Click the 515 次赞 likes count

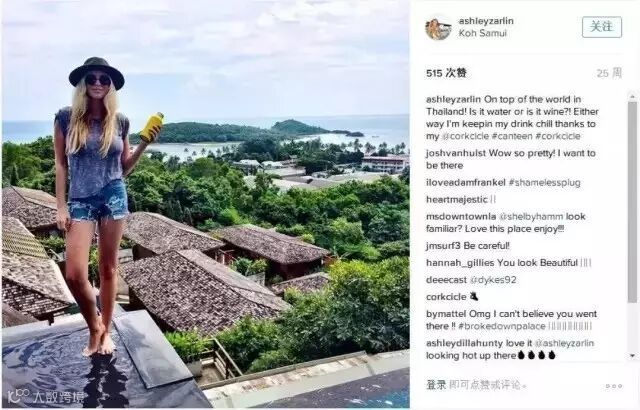pos(446,73)
